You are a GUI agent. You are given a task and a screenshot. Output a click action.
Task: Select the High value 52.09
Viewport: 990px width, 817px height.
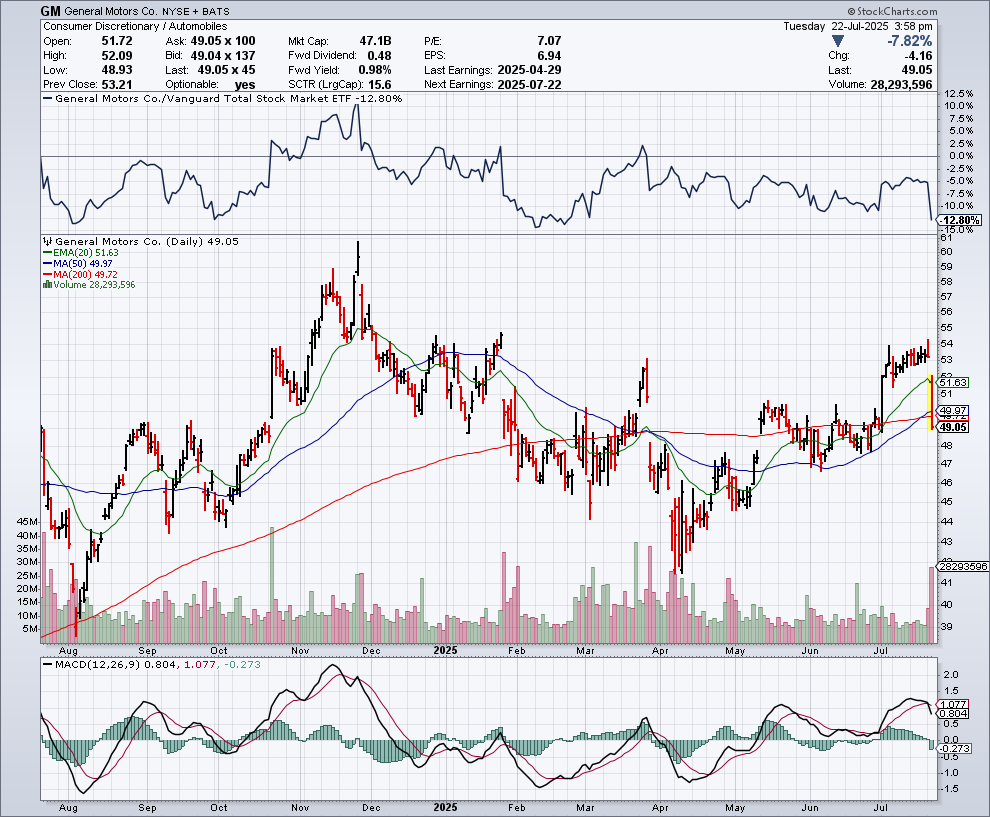click(x=117, y=56)
